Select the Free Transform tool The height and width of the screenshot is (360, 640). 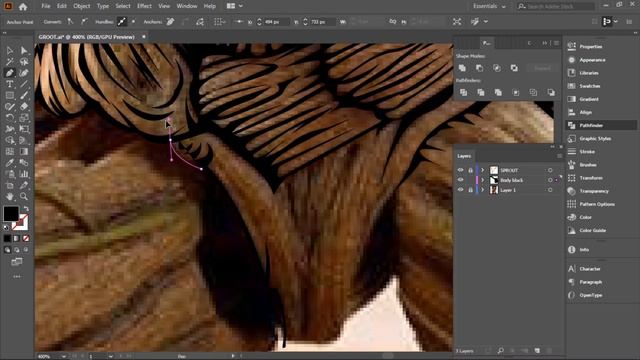(x=24, y=129)
